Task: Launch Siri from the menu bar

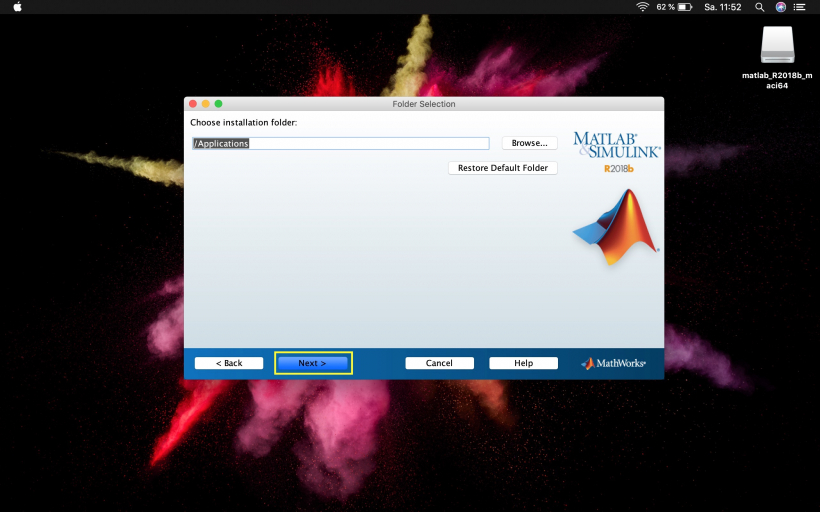Action: [780, 7]
